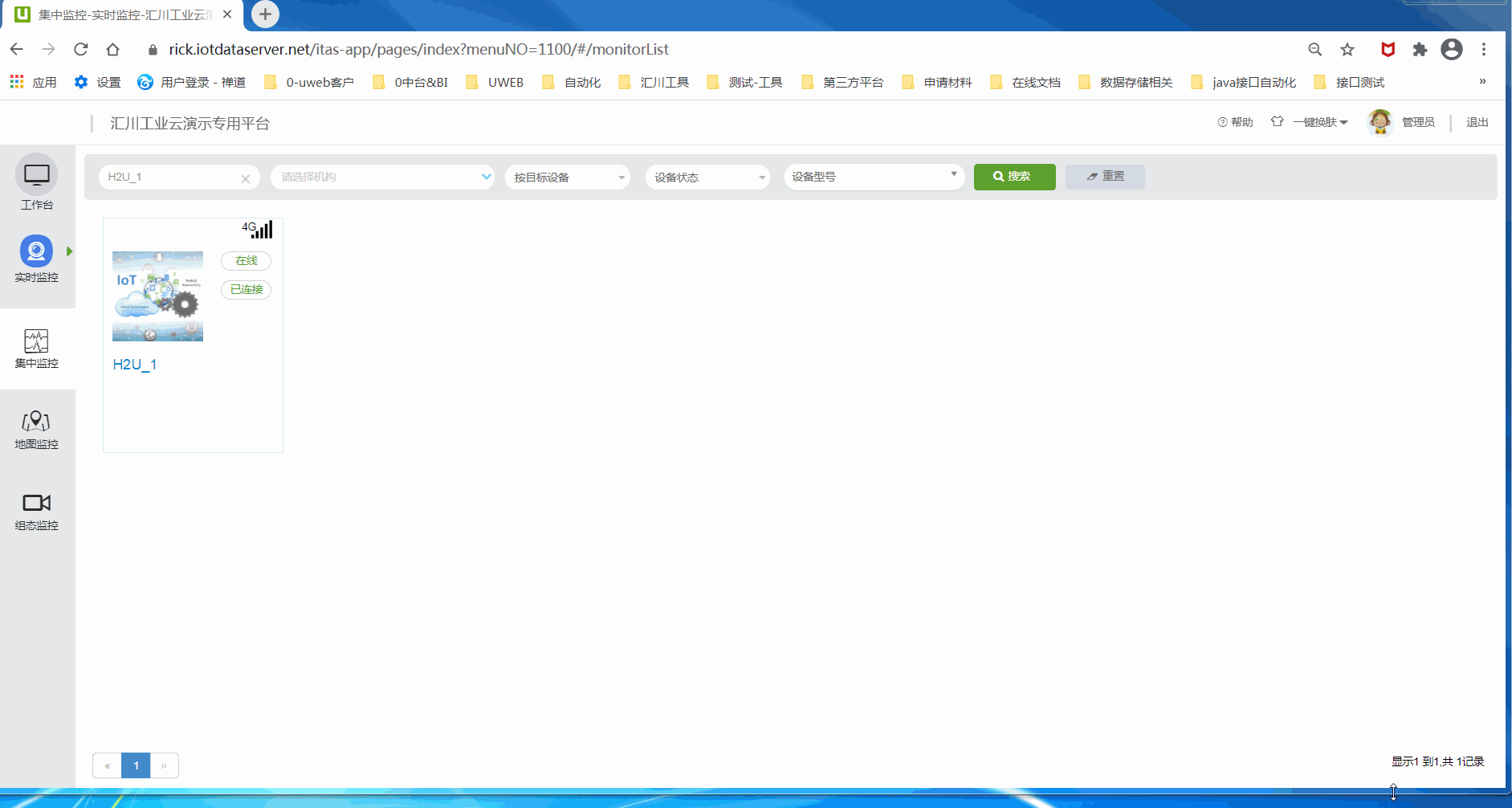
Task: Open the 测试-工具 bookmark folder
Action: [744, 82]
